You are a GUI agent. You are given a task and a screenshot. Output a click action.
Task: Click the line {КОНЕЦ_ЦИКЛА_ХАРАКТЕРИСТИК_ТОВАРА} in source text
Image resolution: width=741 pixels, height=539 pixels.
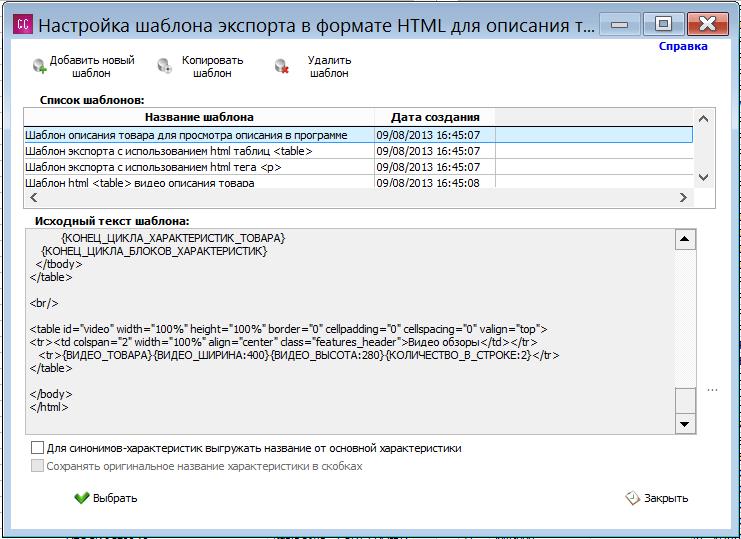tap(173, 239)
